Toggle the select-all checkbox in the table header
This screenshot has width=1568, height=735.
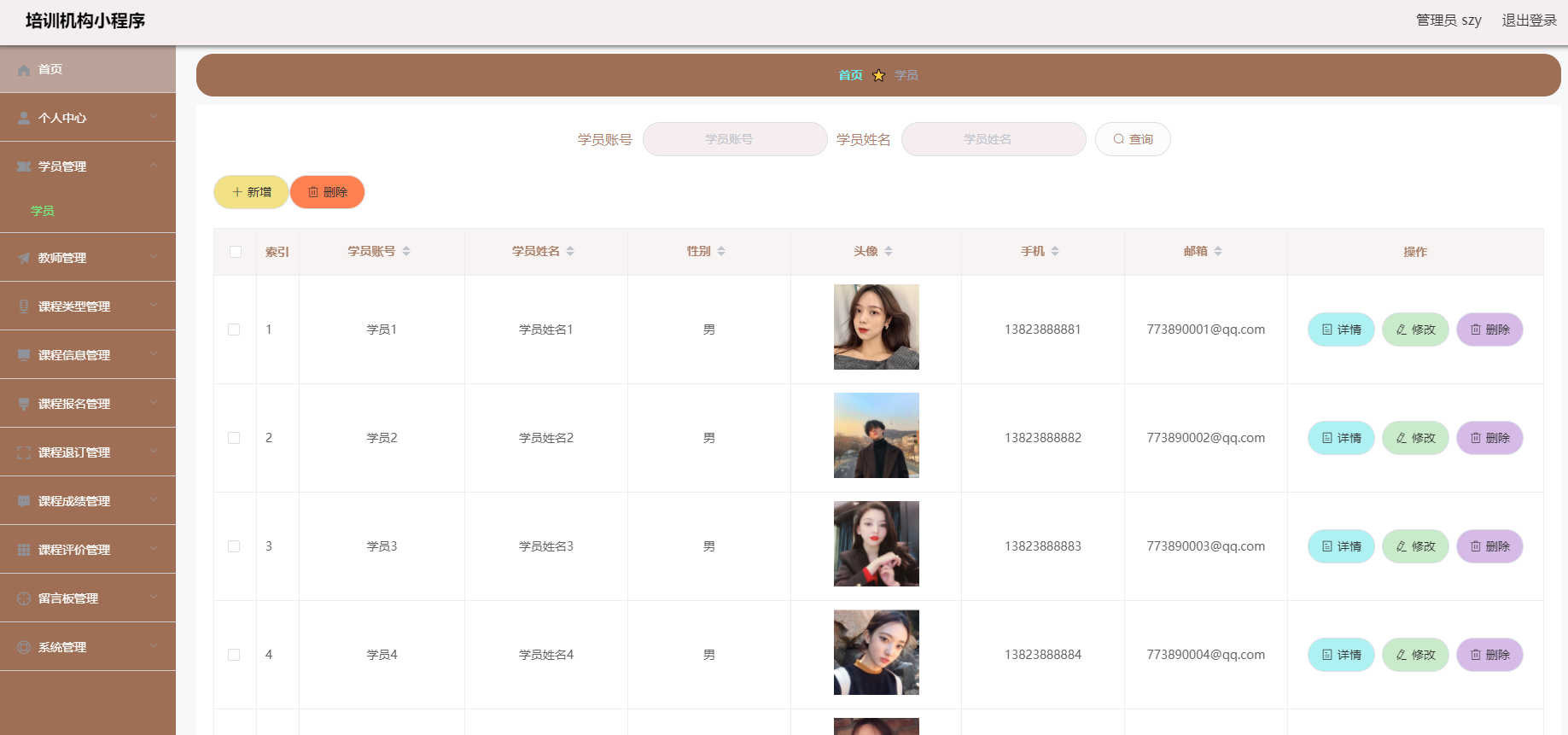click(236, 252)
